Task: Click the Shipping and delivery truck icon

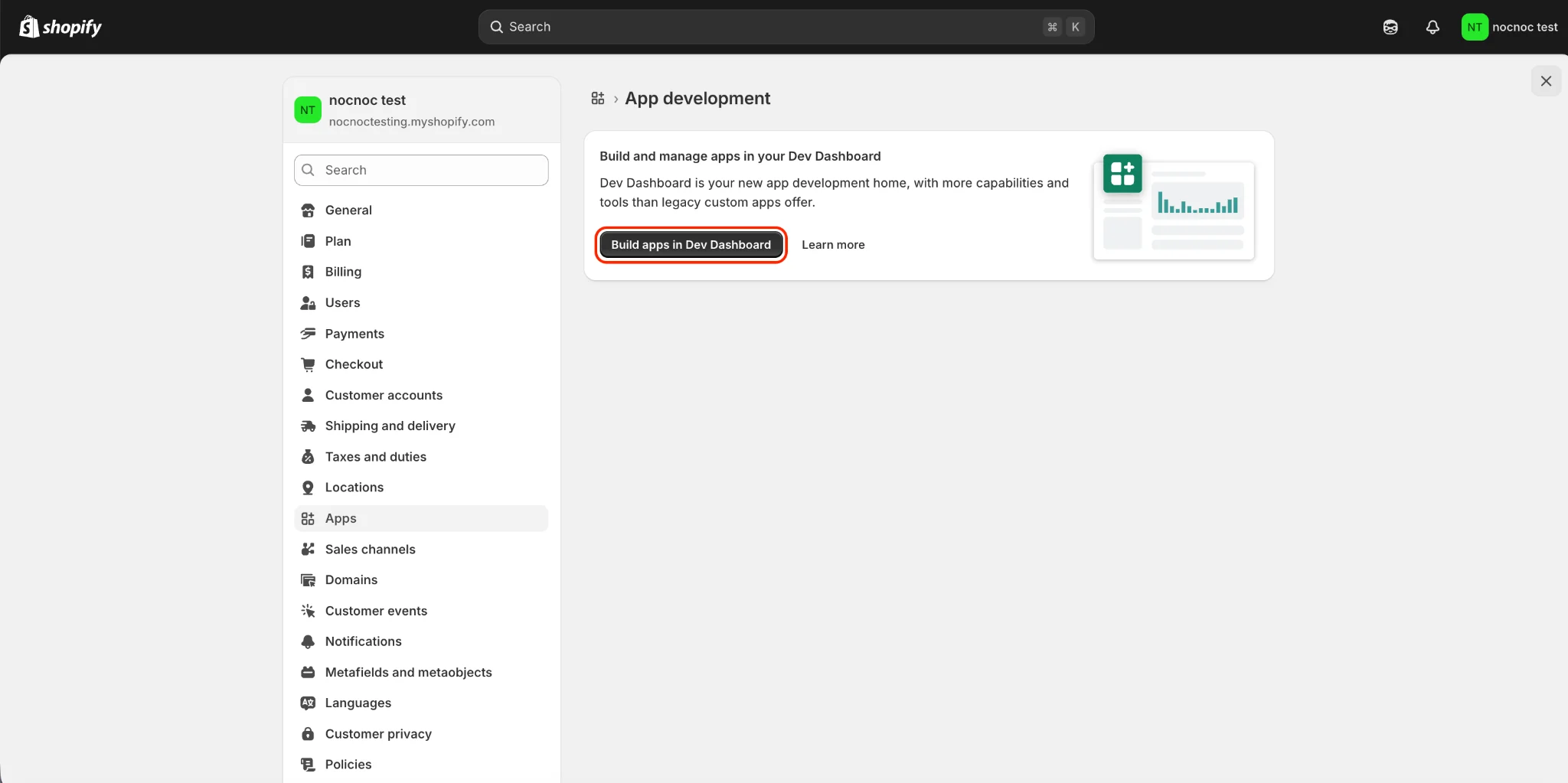Action: point(308,426)
